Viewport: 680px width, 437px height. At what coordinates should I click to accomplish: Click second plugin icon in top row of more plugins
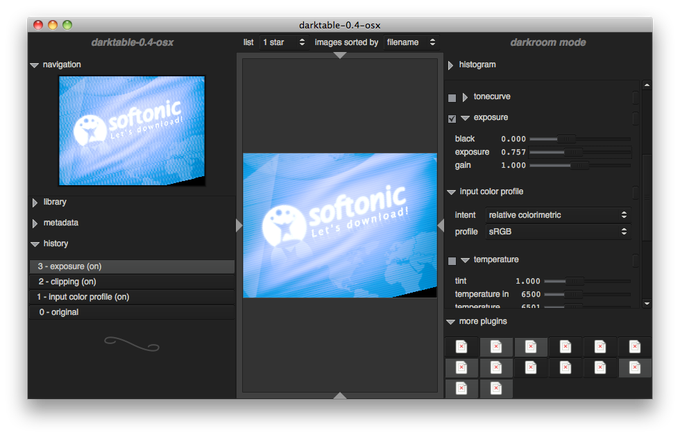point(496,346)
